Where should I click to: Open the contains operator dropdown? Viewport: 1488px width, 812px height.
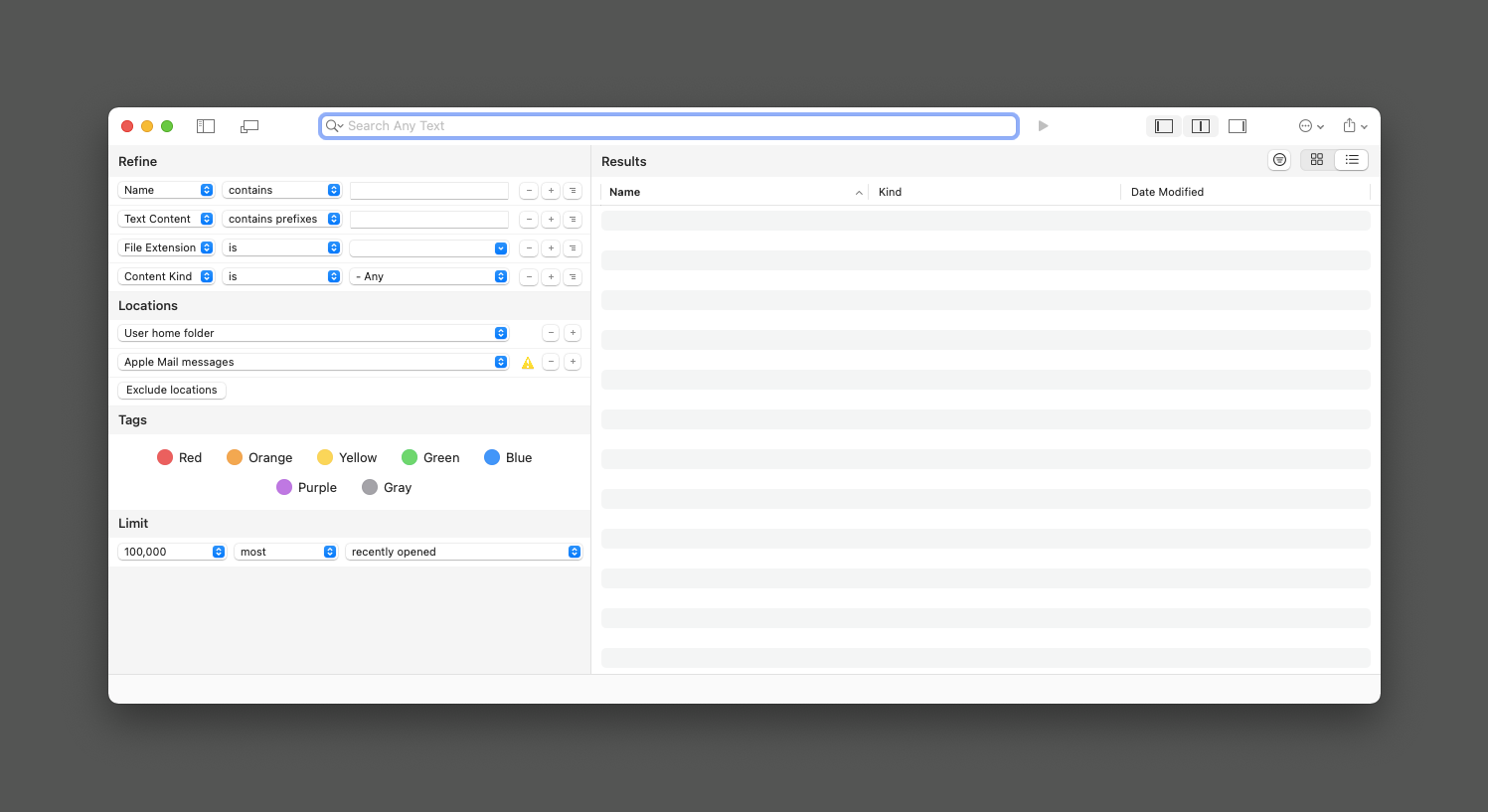coord(282,190)
